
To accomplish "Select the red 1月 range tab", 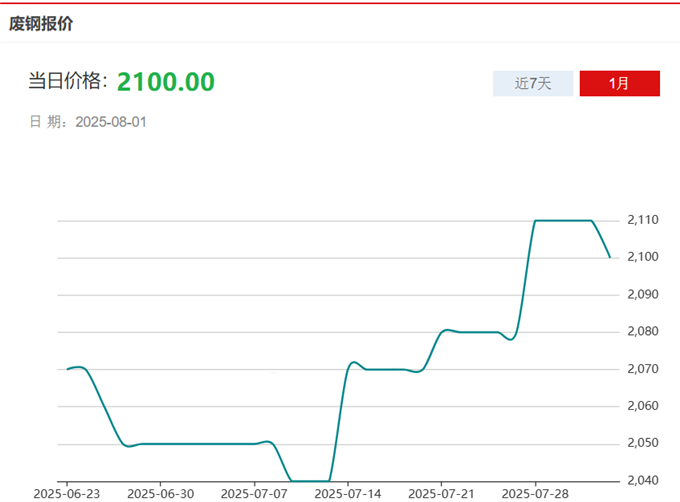I will 619,83.
